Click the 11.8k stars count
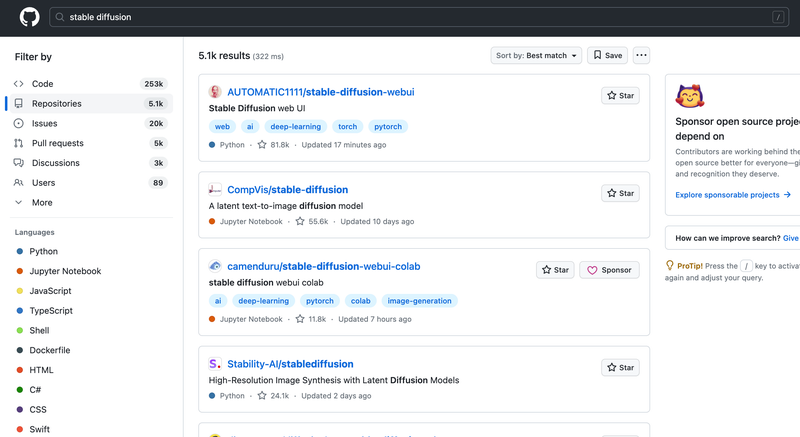This screenshot has height=437, width=800. (x=311, y=319)
